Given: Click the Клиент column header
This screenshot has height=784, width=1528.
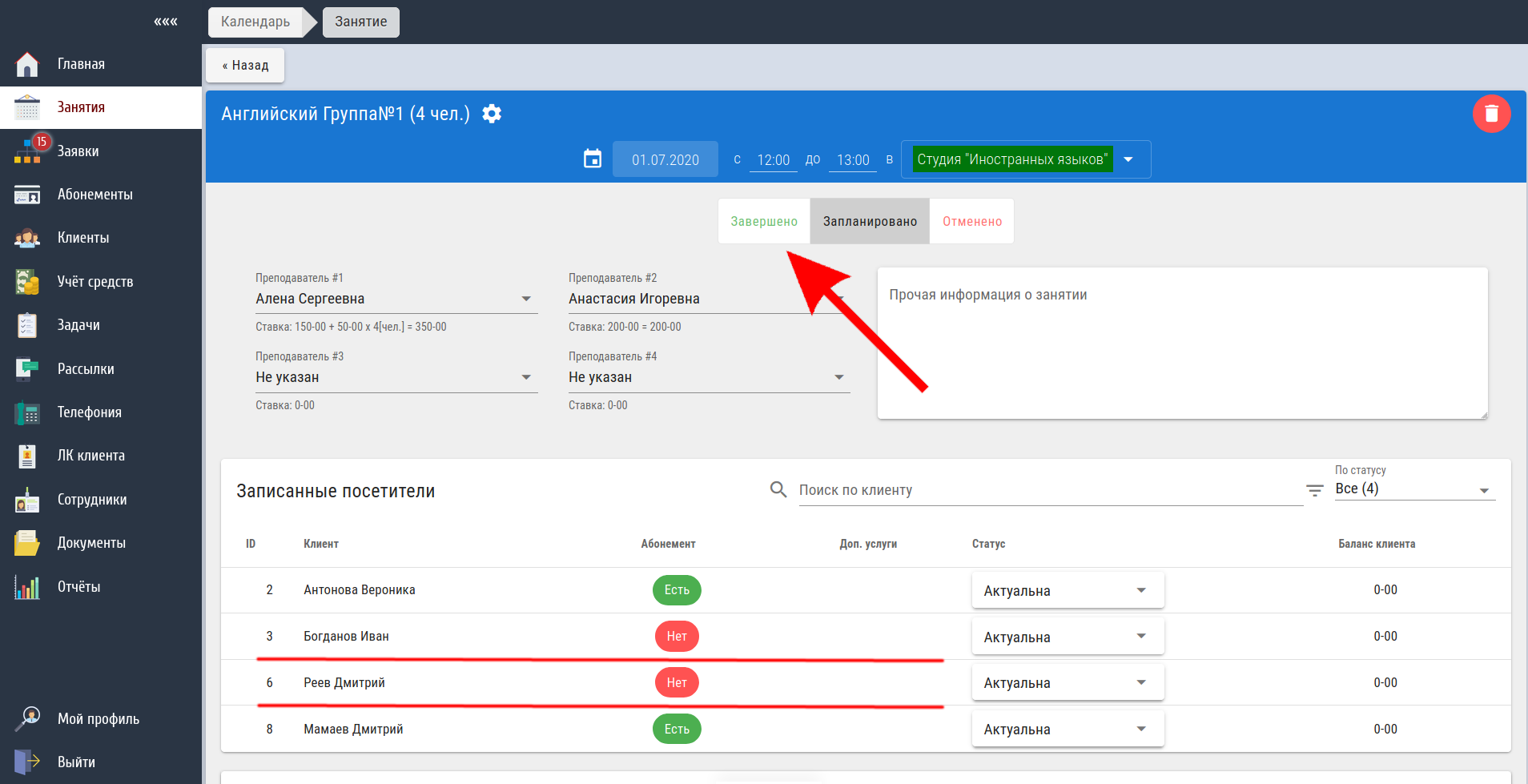Looking at the screenshot, I should 321,544.
